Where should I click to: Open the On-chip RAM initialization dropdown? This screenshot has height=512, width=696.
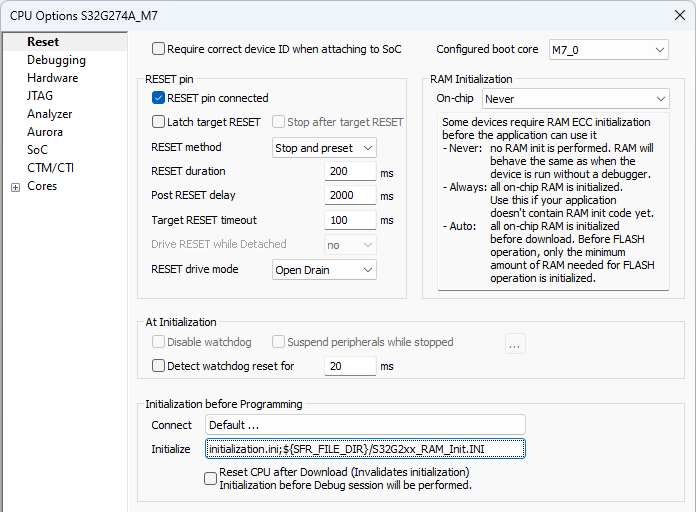pos(575,99)
